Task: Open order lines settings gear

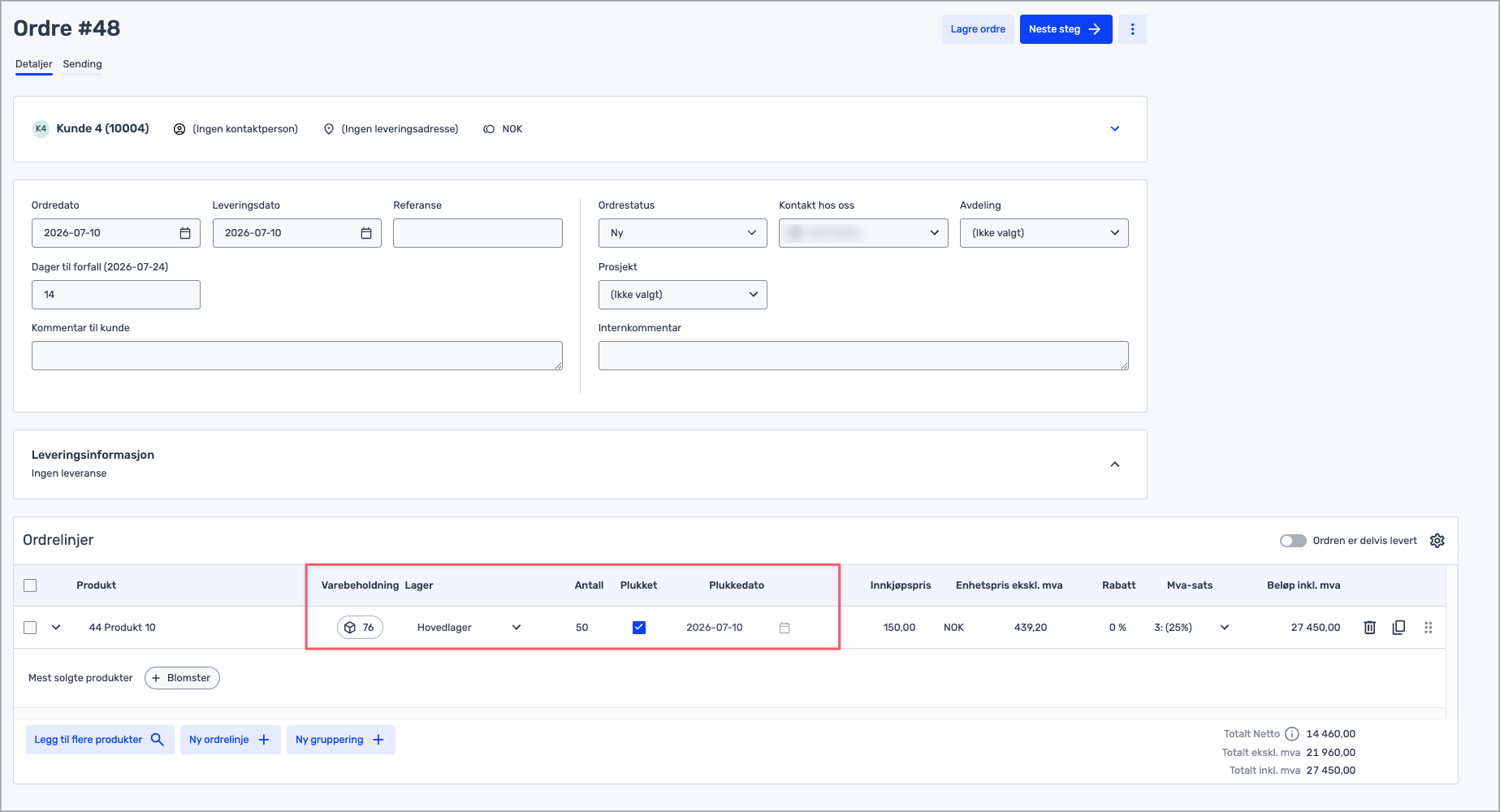Action: click(1437, 541)
